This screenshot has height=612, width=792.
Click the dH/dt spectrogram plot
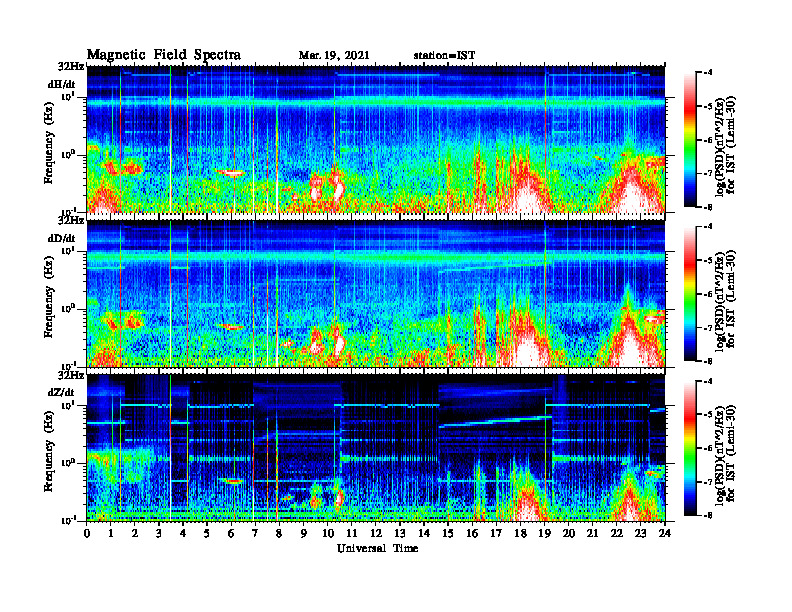pyautogui.click(x=376, y=139)
